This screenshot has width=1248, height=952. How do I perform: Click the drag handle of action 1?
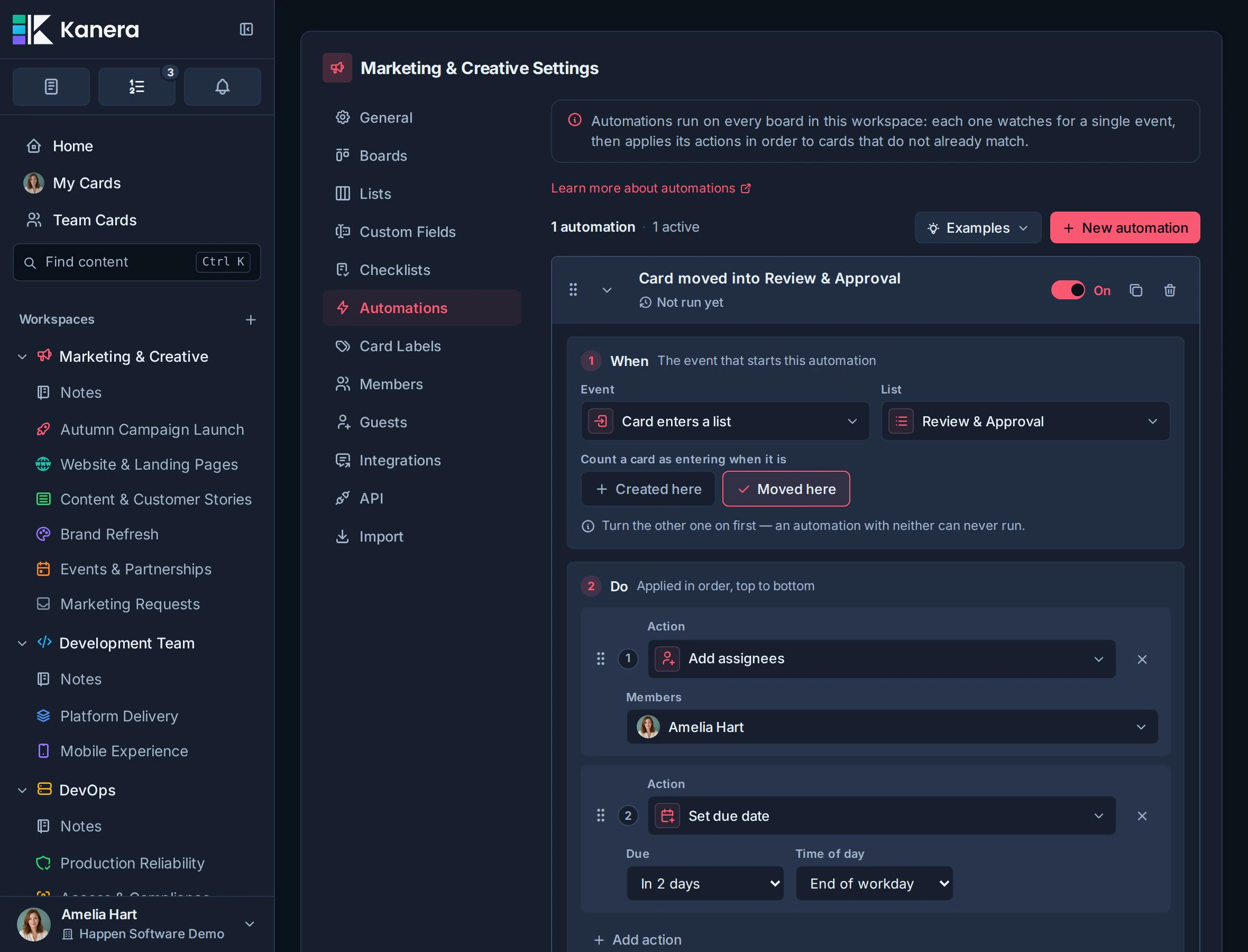point(601,658)
